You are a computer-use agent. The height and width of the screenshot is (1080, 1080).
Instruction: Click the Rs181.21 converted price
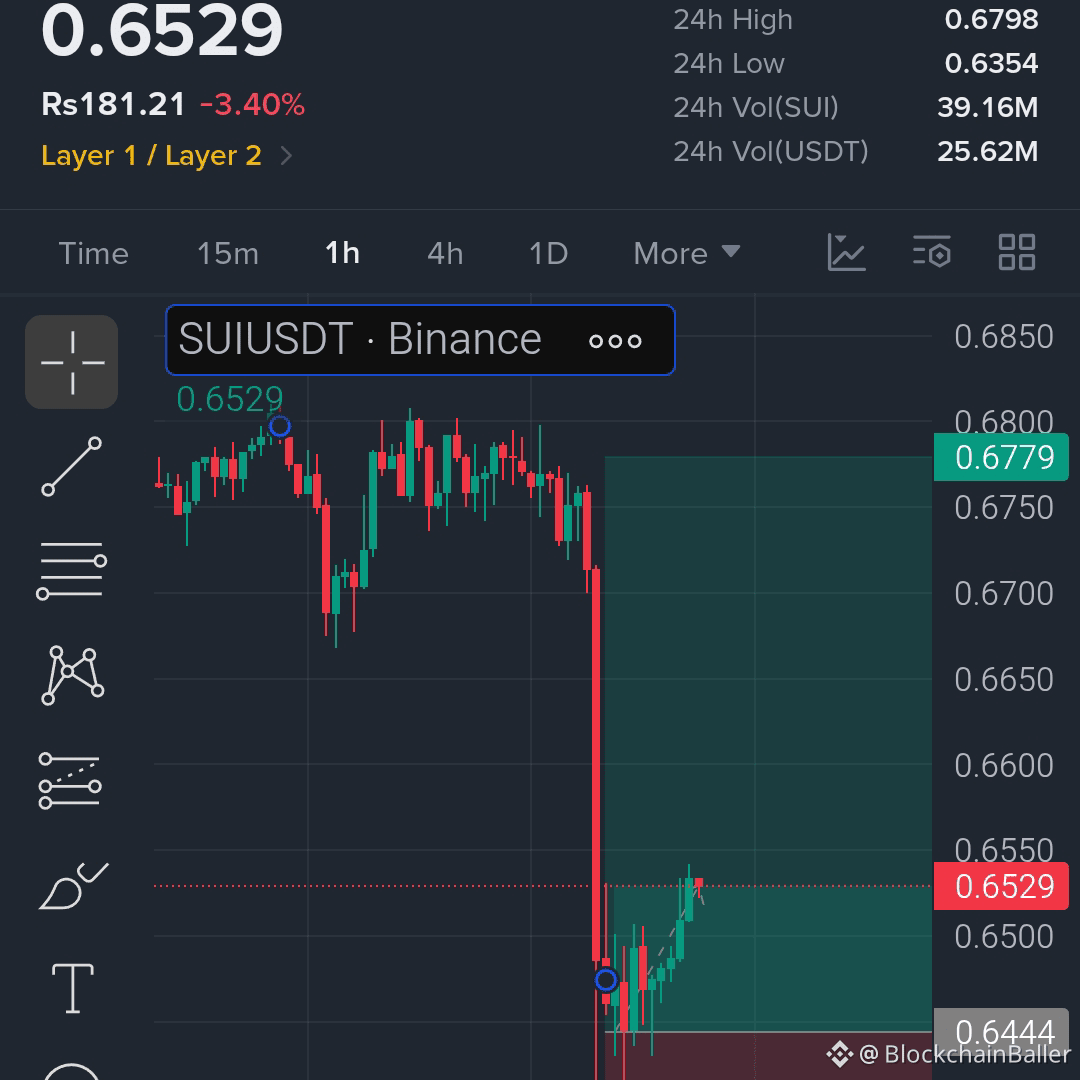[x=114, y=105]
